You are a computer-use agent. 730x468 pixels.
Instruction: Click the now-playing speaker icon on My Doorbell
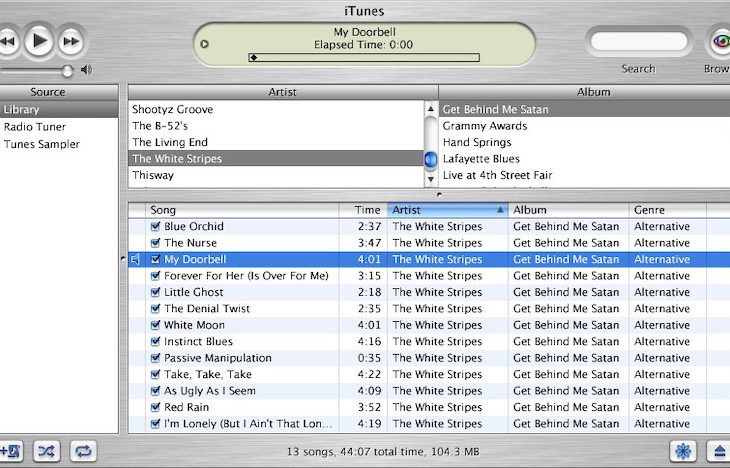pos(135,259)
